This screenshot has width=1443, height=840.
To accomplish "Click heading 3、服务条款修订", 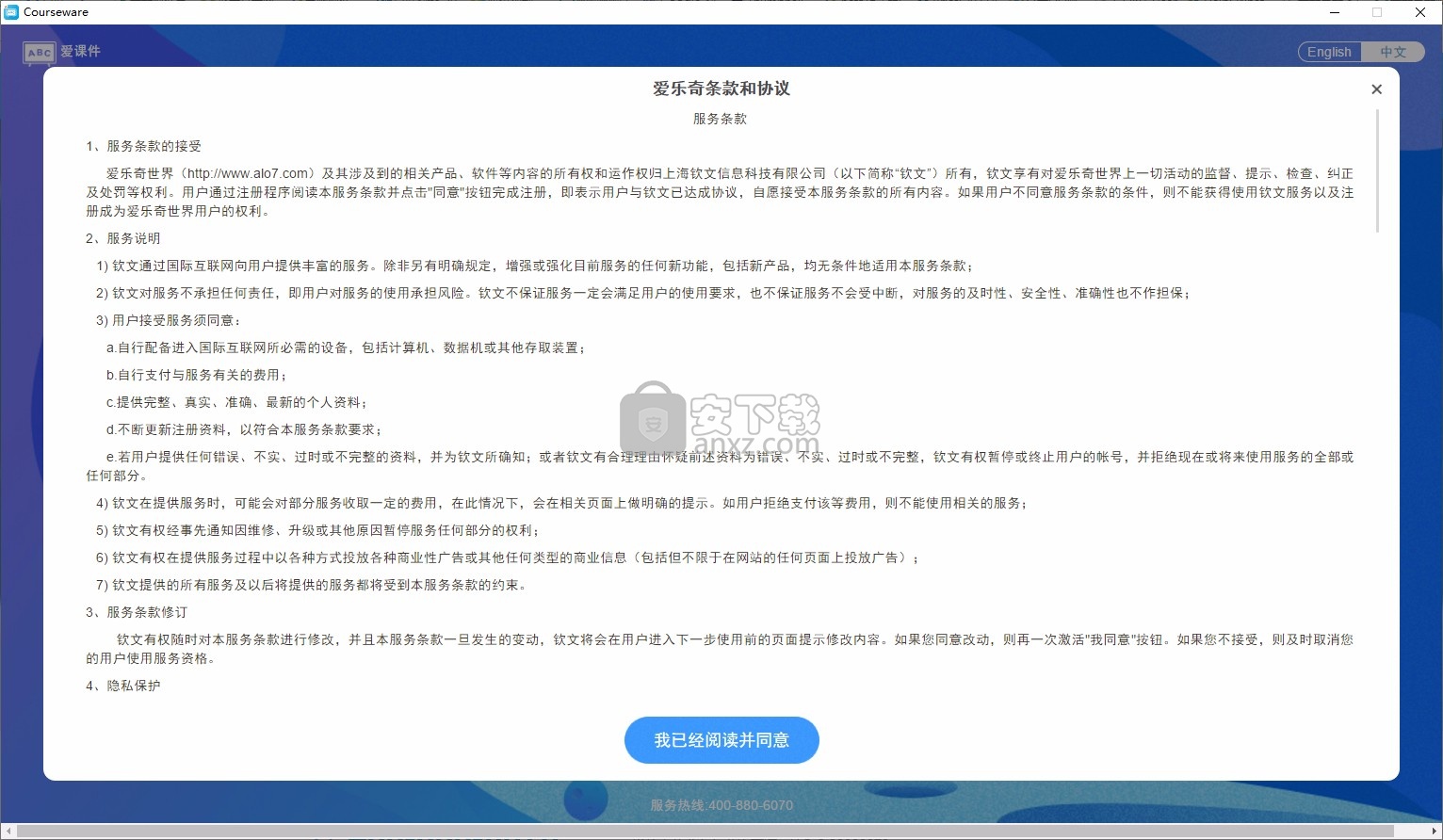I will pyautogui.click(x=137, y=612).
